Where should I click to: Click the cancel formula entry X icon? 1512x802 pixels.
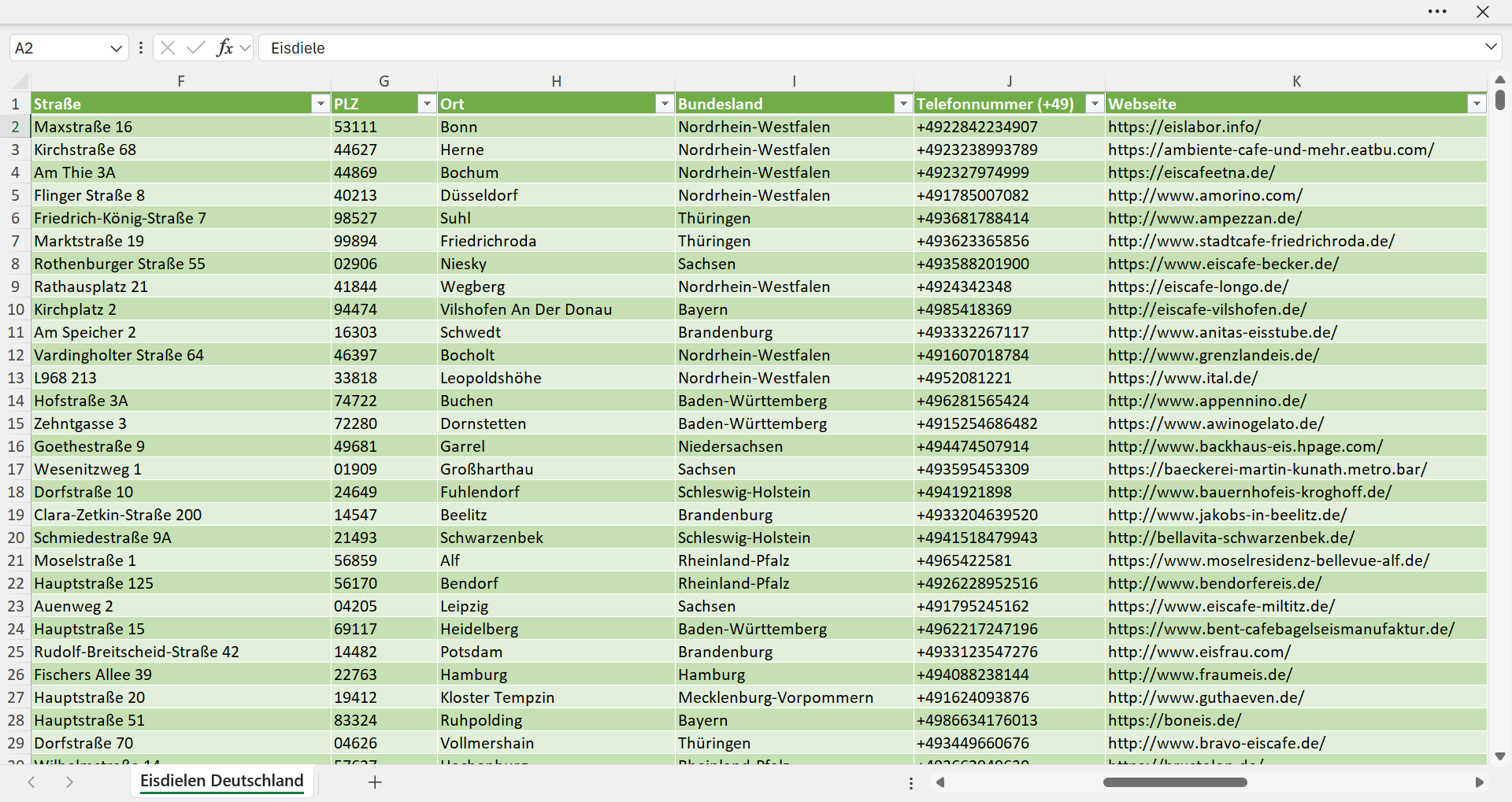tap(168, 48)
